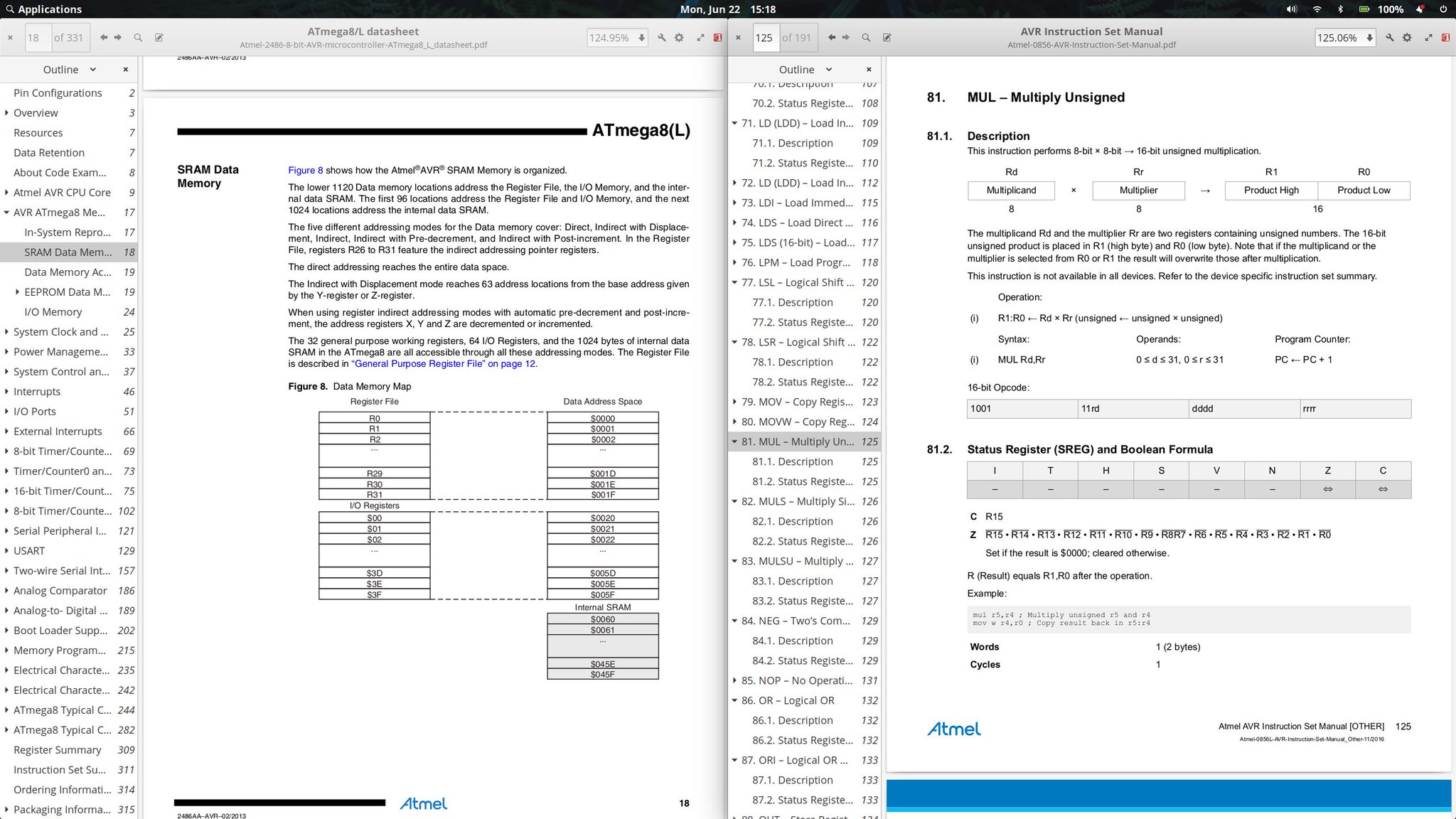Open Outline dropdown in AVR Instruction Set sidebar
The image size is (1456, 819).
[x=805, y=70]
